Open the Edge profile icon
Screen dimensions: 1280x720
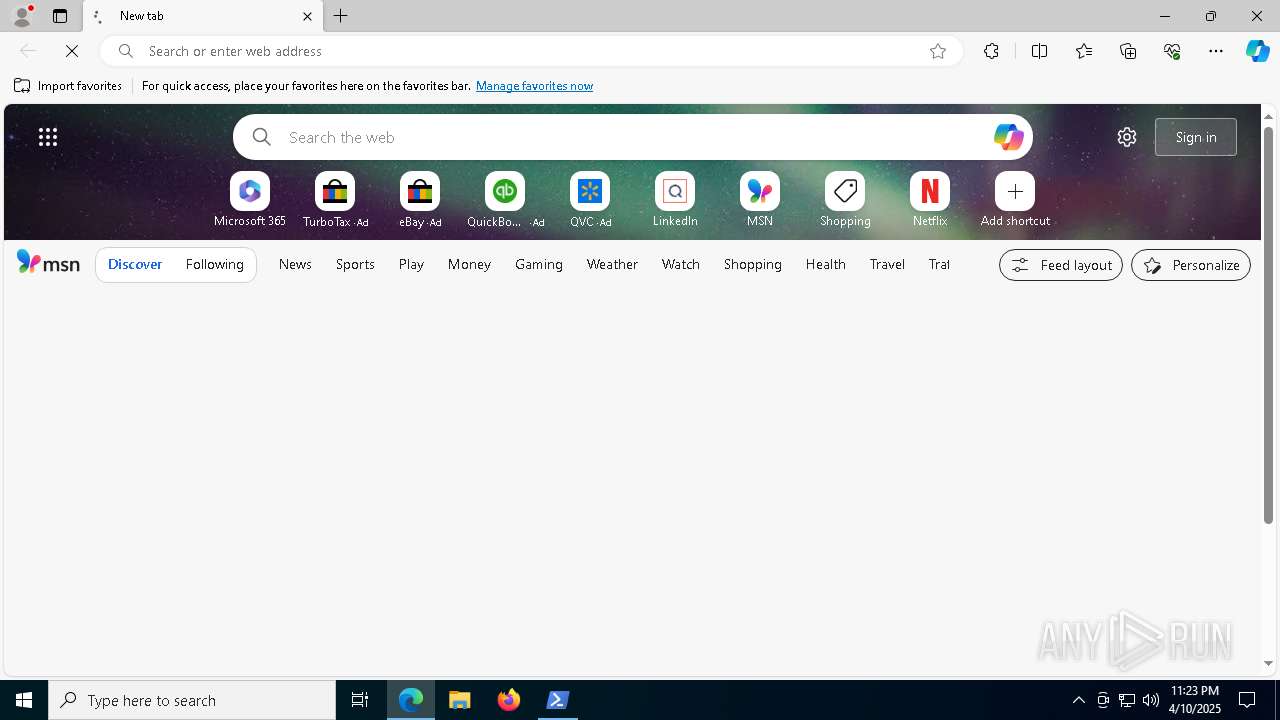22,16
